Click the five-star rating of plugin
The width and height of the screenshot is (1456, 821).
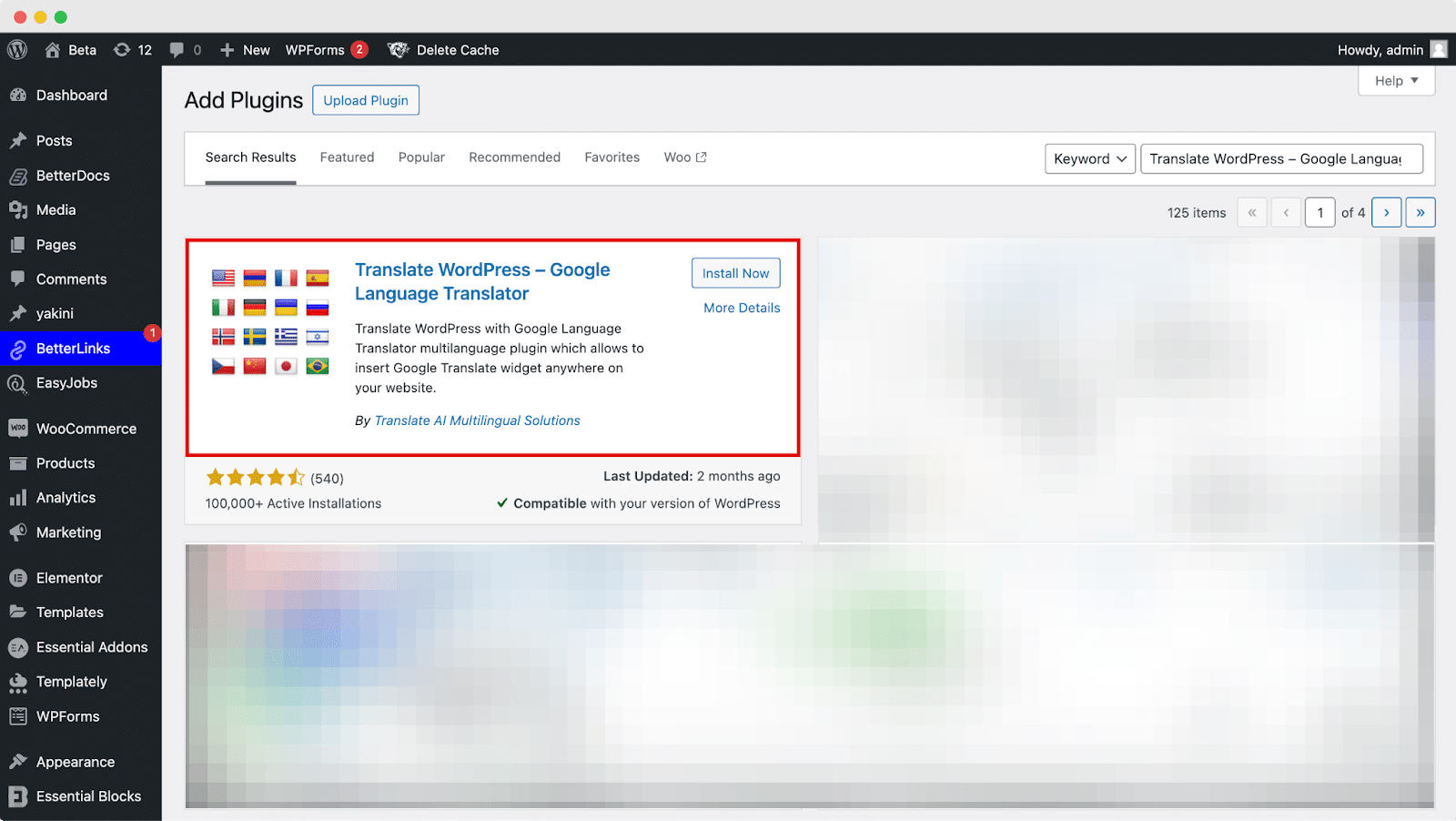pyautogui.click(x=256, y=478)
